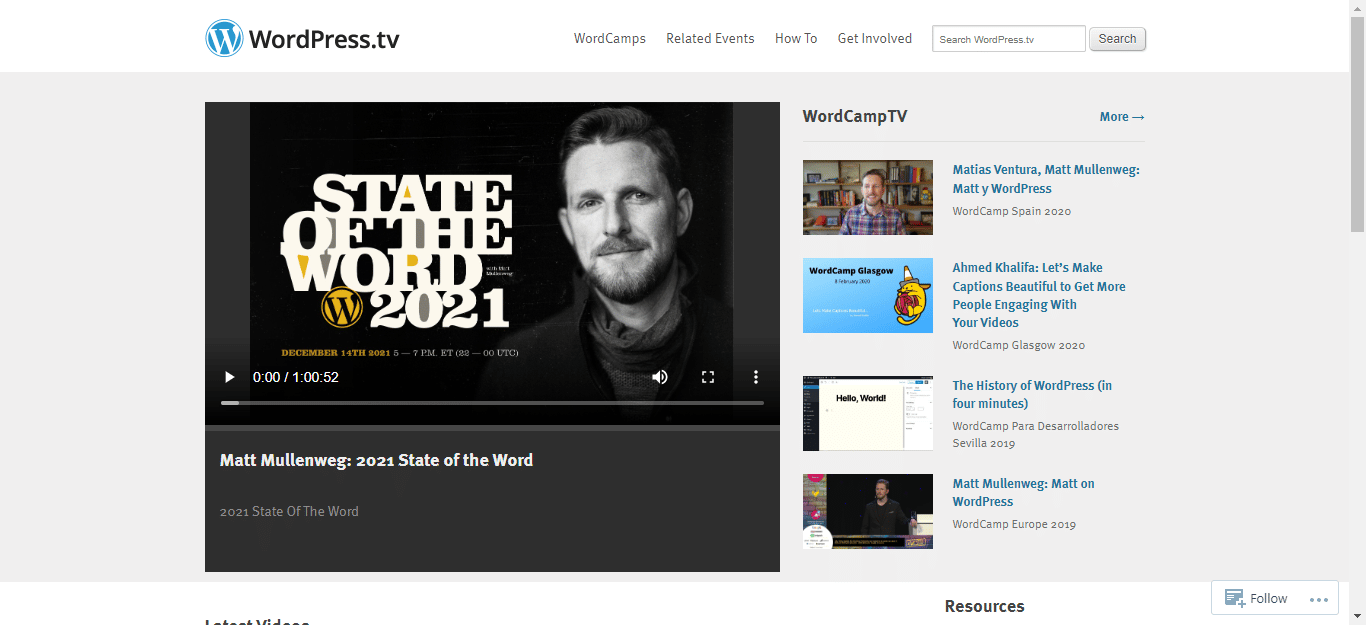Click the Search WordPress.tv input field
This screenshot has height=625, width=1366.
(1009, 39)
